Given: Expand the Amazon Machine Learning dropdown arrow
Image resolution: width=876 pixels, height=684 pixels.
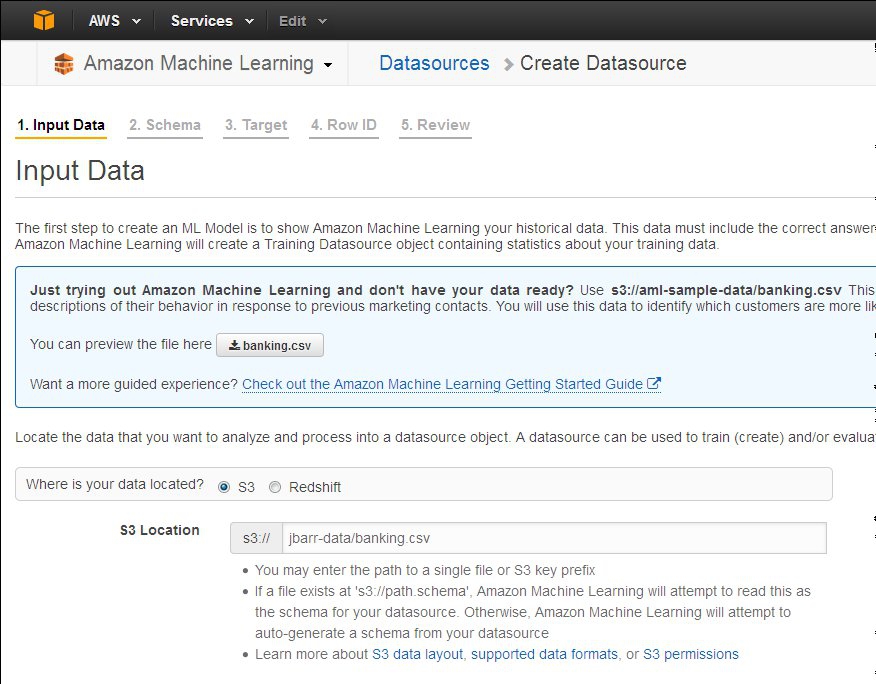Looking at the screenshot, I should pyautogui.click(x=328, y=65).
